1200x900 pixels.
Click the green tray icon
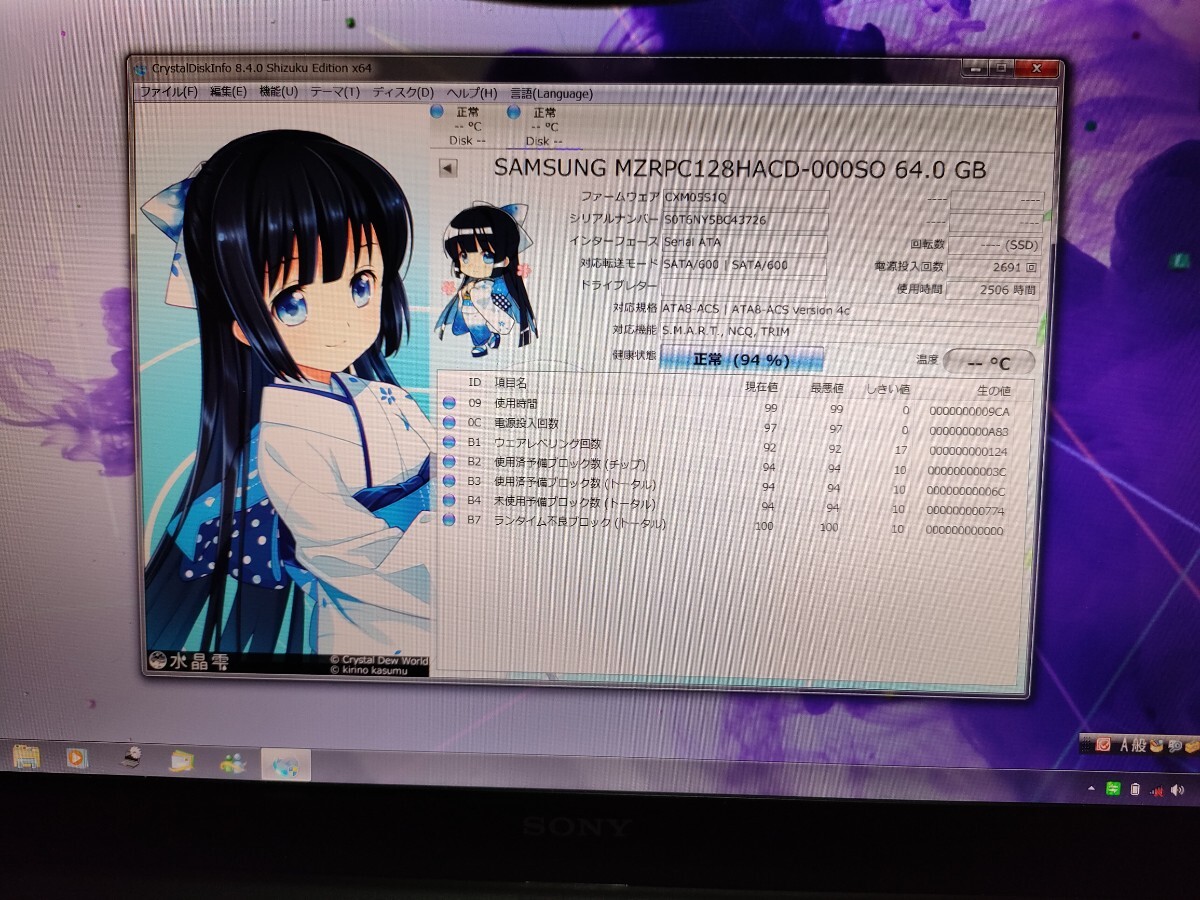(x=1113, y=788)
